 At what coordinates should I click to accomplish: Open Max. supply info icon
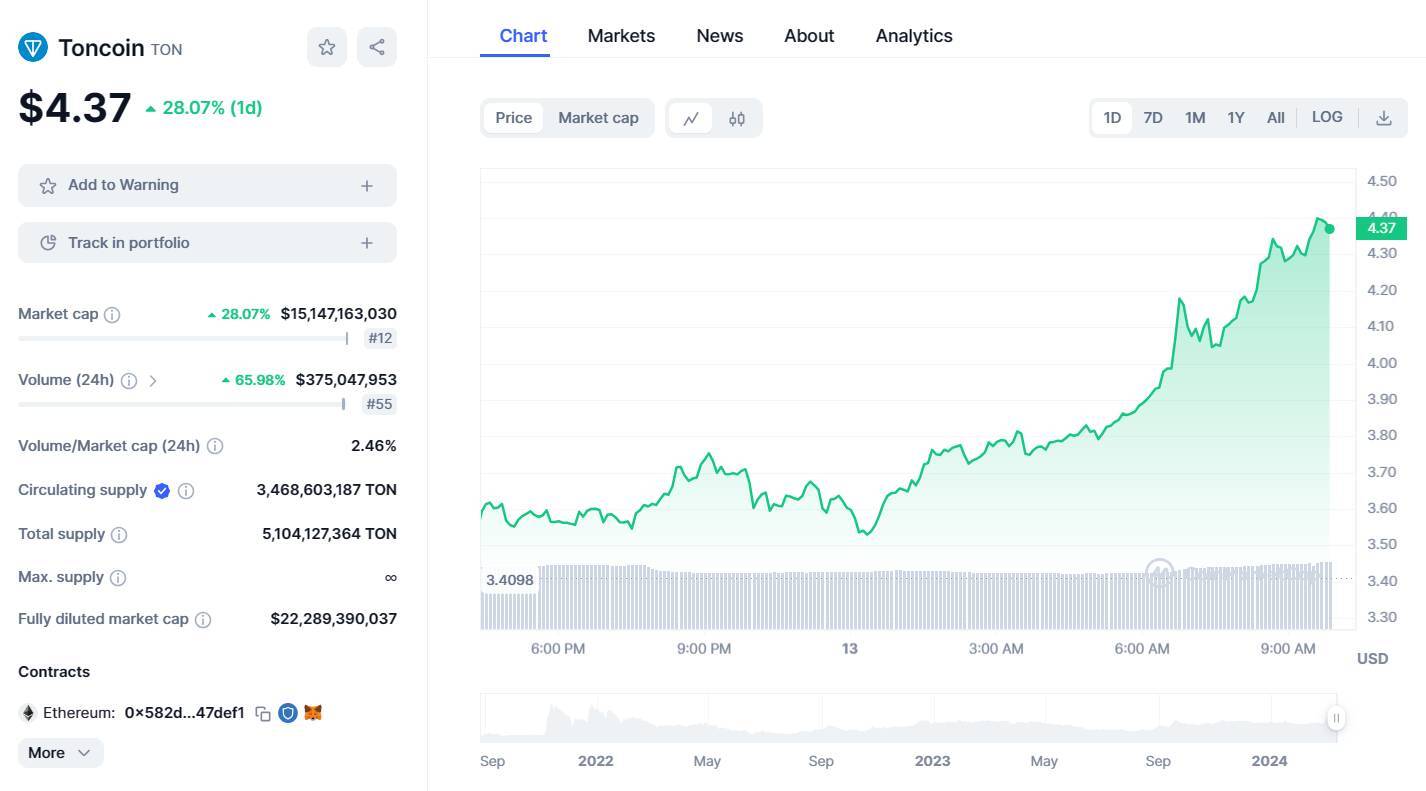point(117,578)
